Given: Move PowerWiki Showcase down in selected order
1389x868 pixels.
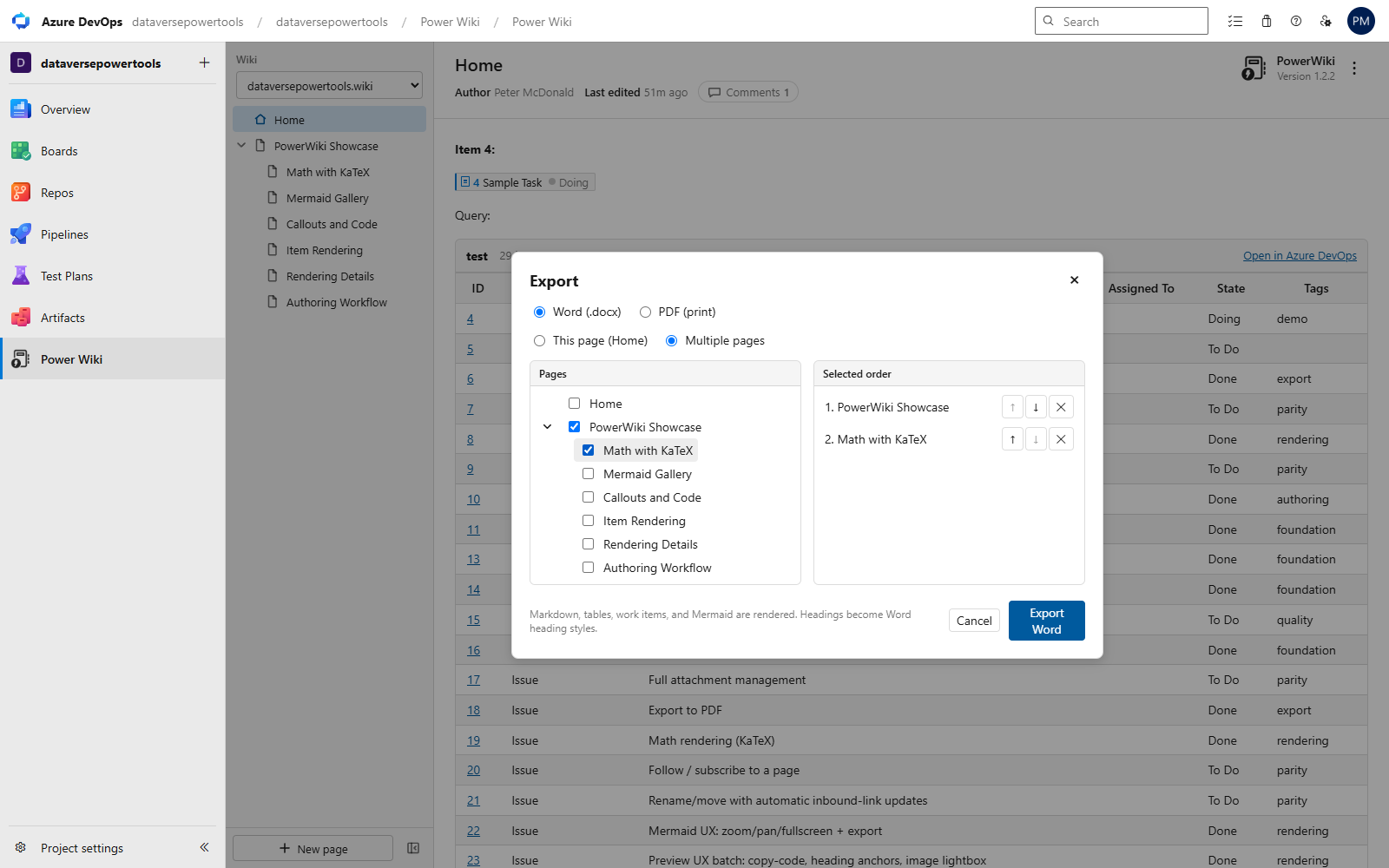Looking at the screenshot, I should 1036,407.
